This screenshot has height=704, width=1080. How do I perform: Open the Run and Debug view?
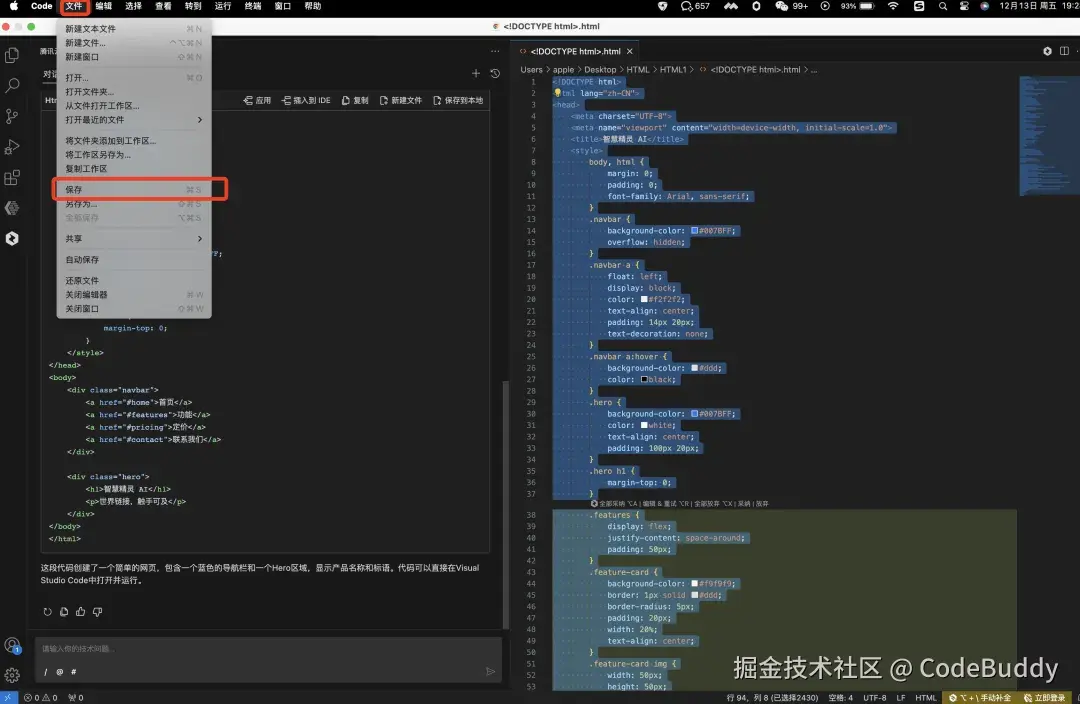tap(12, 147)
